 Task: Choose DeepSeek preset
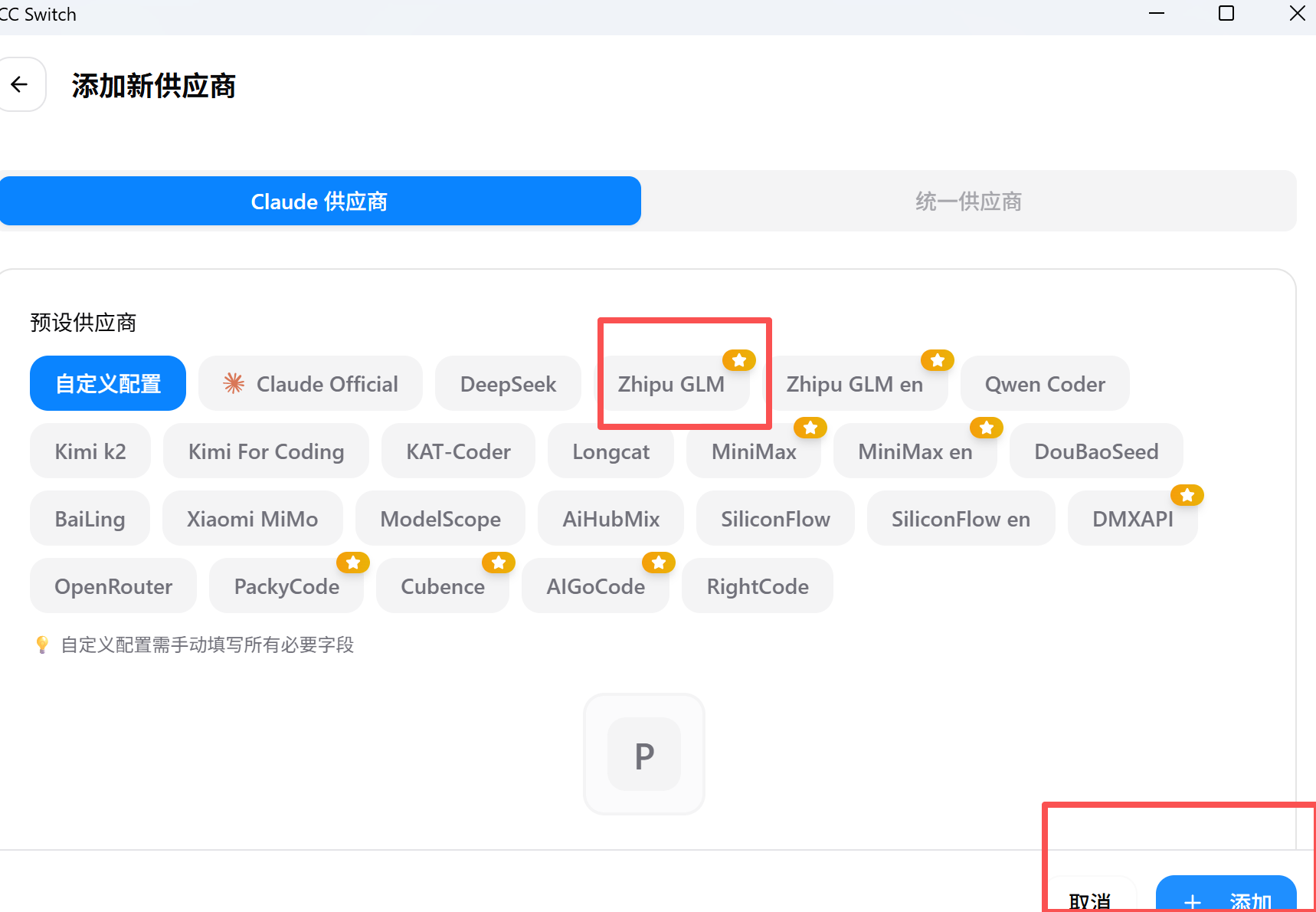click(x=508, y=383)
